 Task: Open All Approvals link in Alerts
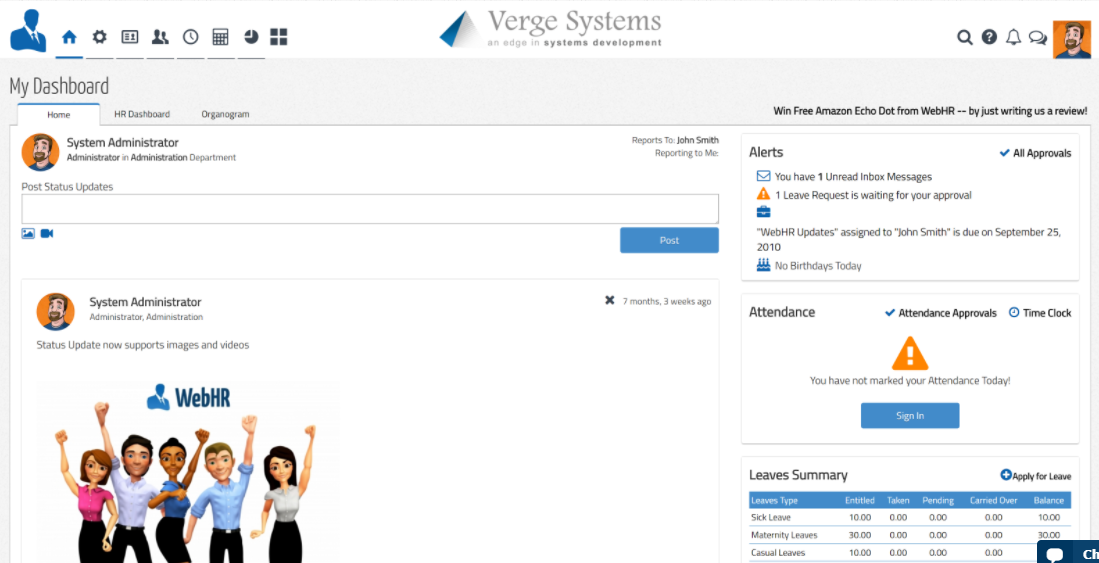pyautogui.click(x=1035, y=153)
